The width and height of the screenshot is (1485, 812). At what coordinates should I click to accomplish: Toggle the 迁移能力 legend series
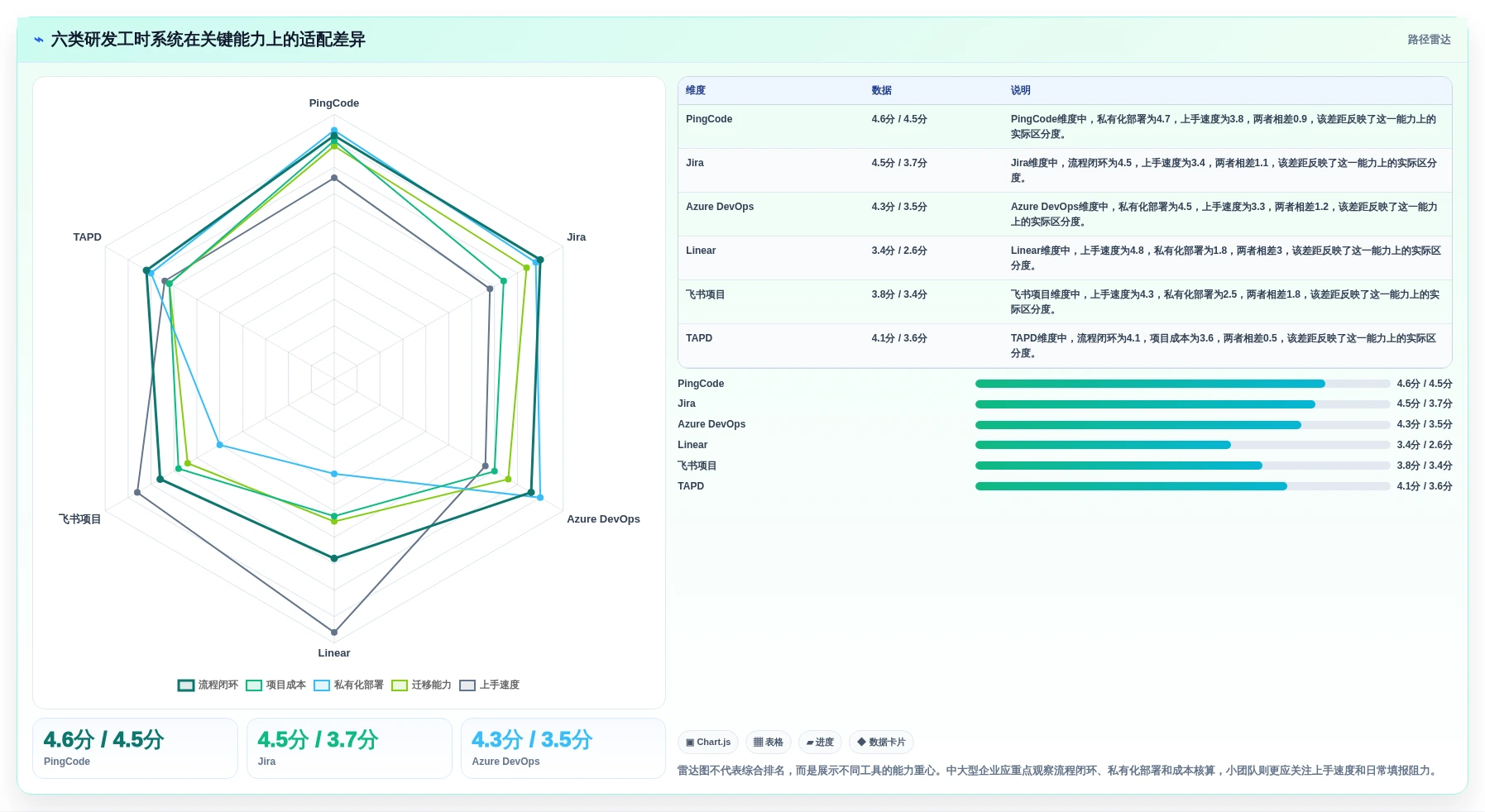coord(421,685)
